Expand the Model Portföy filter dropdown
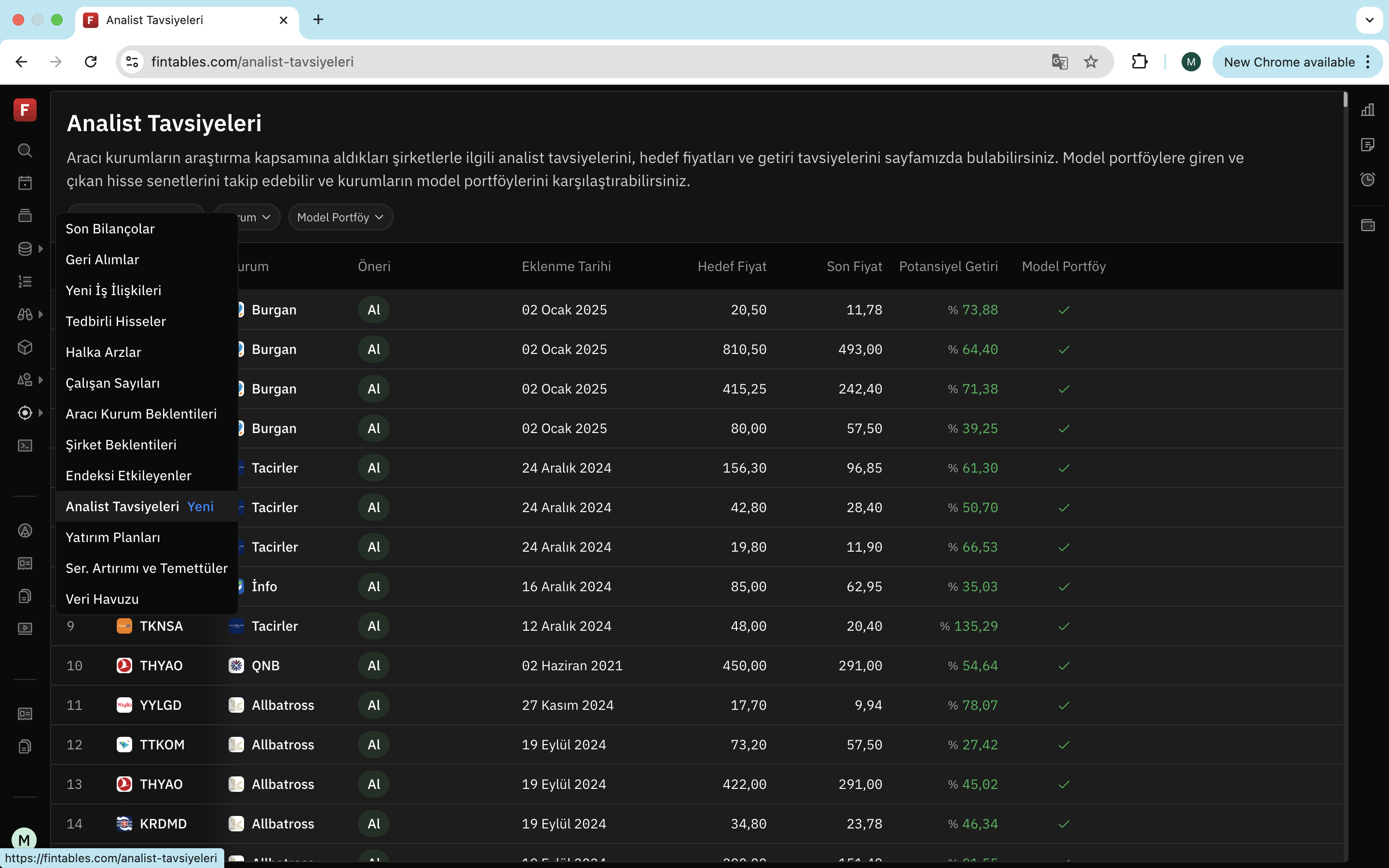 tap(340, 217)
